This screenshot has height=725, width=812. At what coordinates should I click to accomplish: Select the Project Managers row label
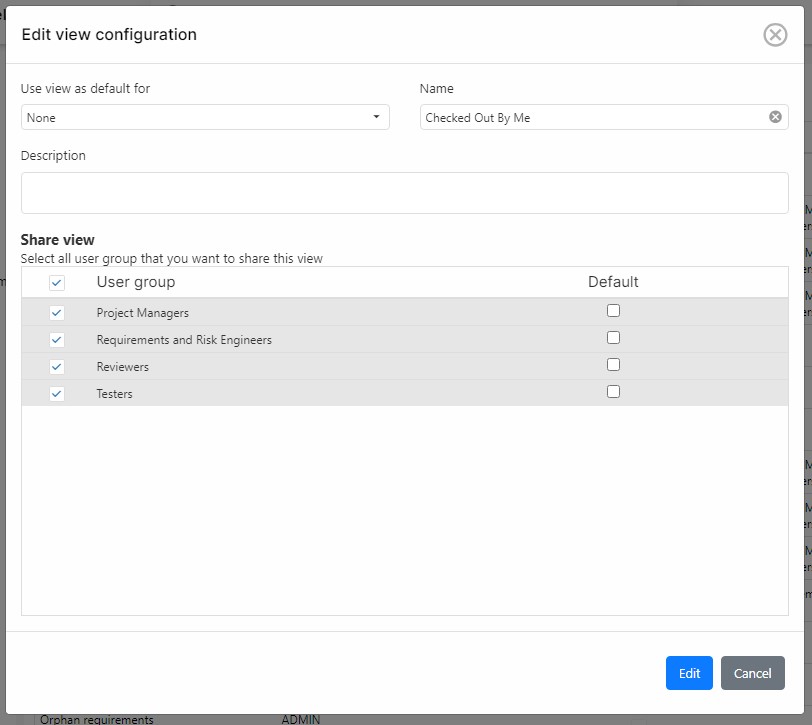[143, 313]
